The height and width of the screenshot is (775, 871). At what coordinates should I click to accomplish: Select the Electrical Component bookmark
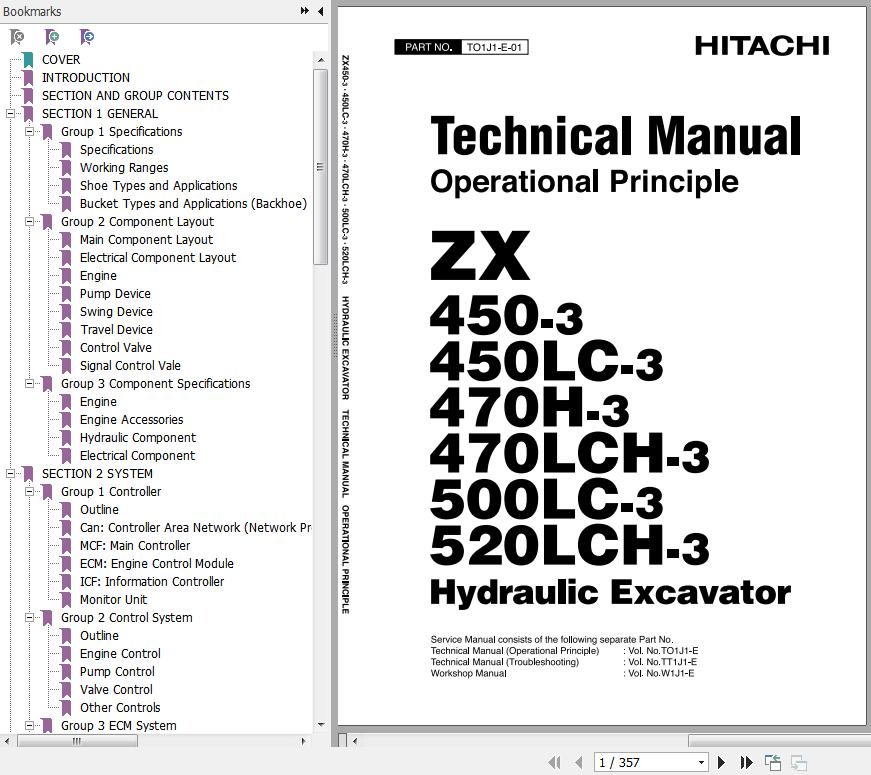click(x=137, y=456)
